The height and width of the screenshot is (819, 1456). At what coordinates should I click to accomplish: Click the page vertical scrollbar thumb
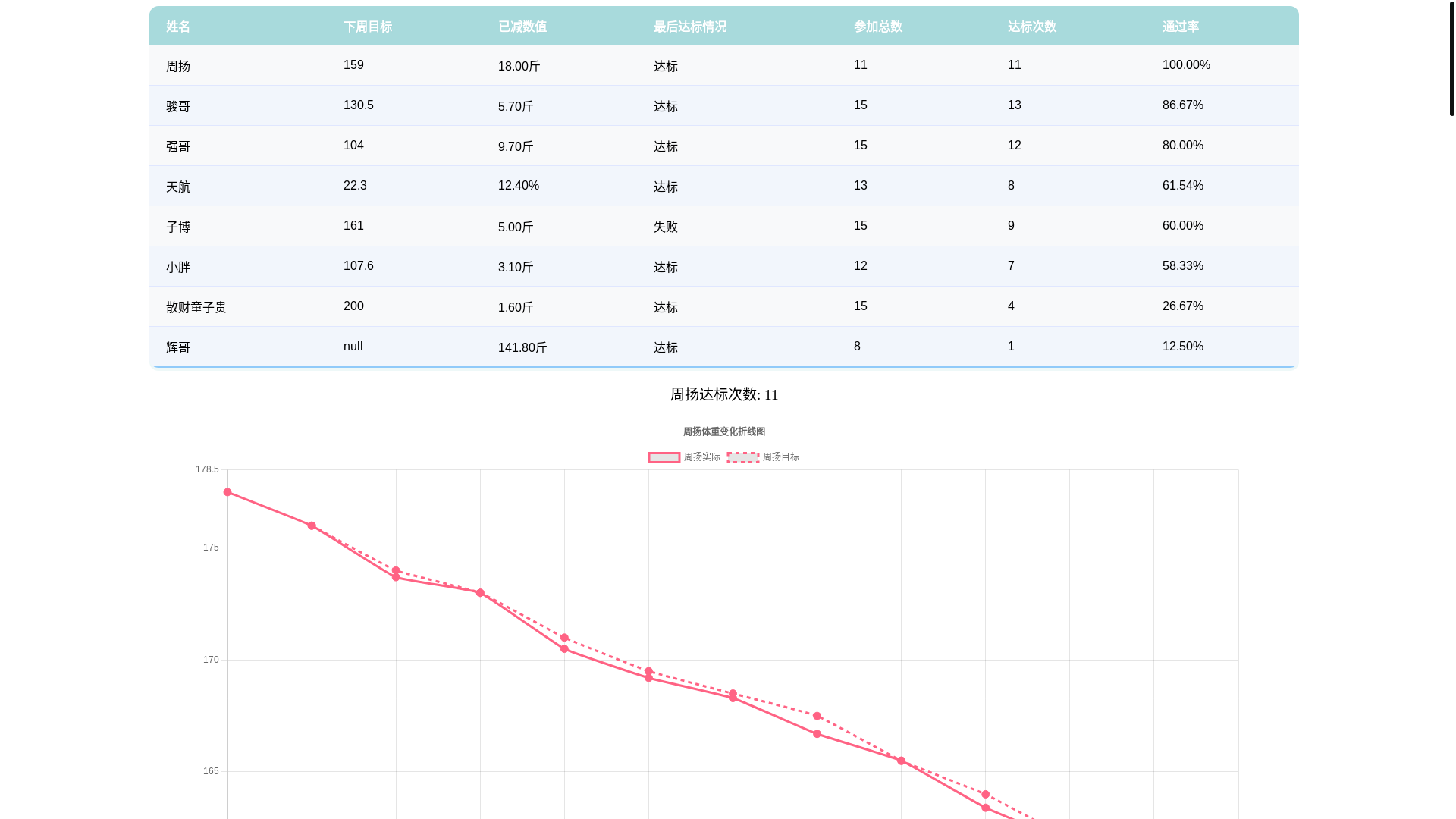coord(1451,58)
